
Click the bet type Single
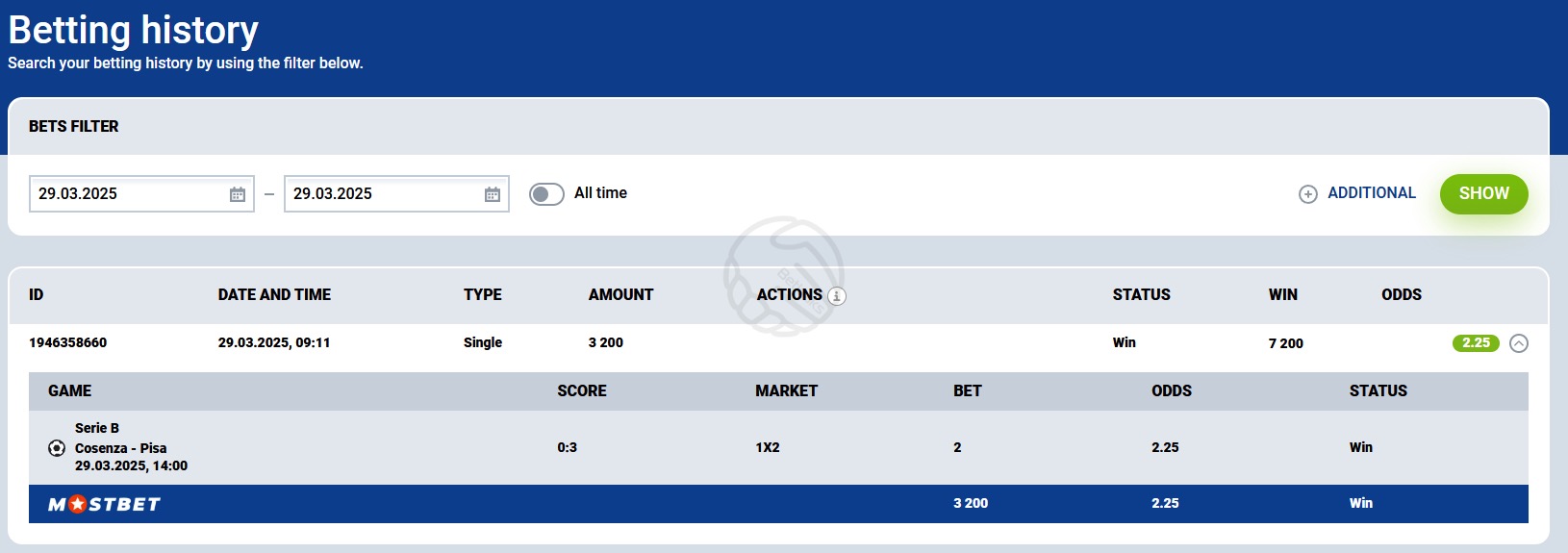(483, 343)
